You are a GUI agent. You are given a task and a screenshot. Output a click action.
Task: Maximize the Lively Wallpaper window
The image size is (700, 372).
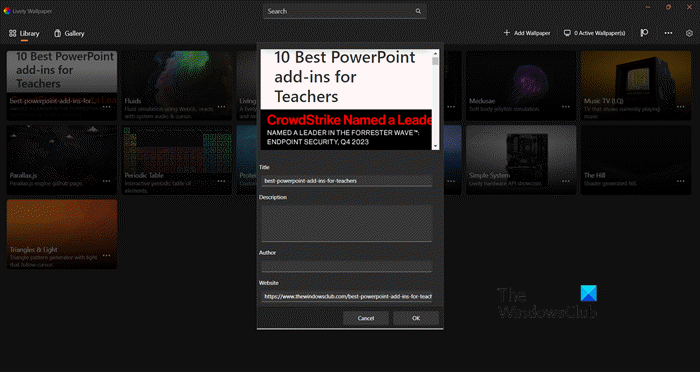668,7
